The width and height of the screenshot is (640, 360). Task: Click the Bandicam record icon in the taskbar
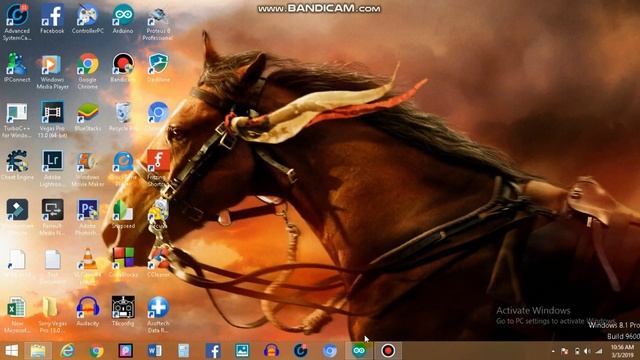coord(388,351)
